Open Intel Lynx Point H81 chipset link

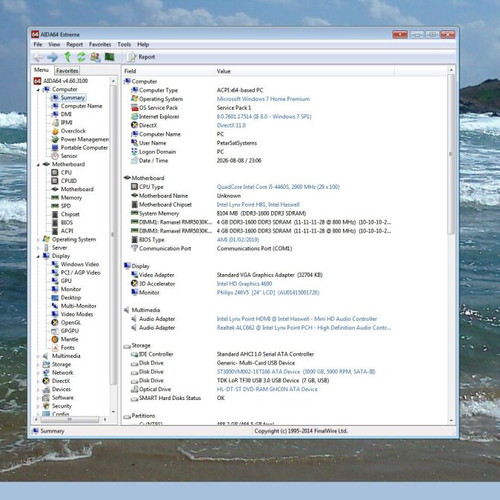pos(258,205)
